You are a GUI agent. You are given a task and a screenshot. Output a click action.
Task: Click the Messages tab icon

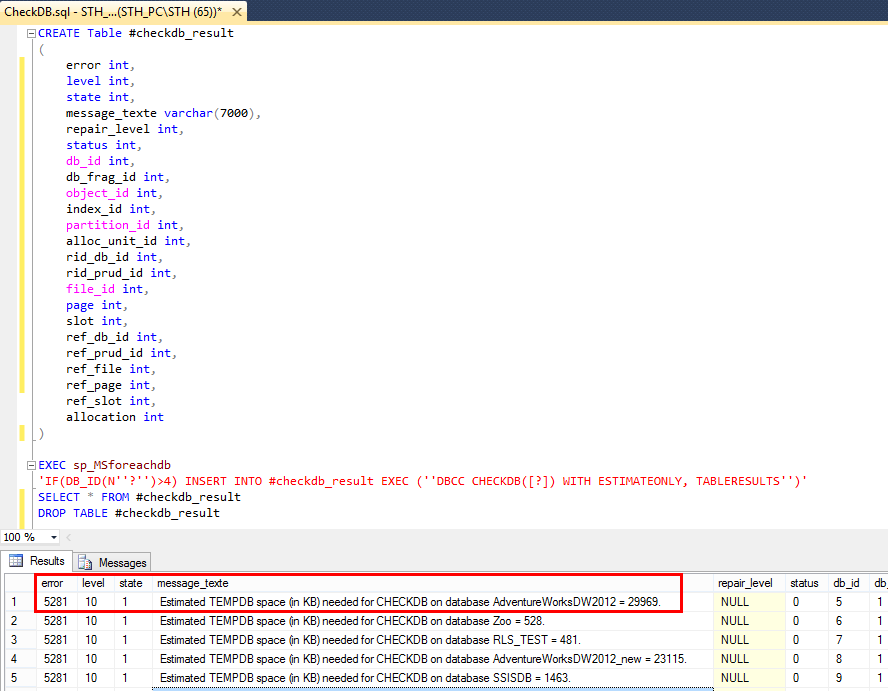tap(86, 562)
